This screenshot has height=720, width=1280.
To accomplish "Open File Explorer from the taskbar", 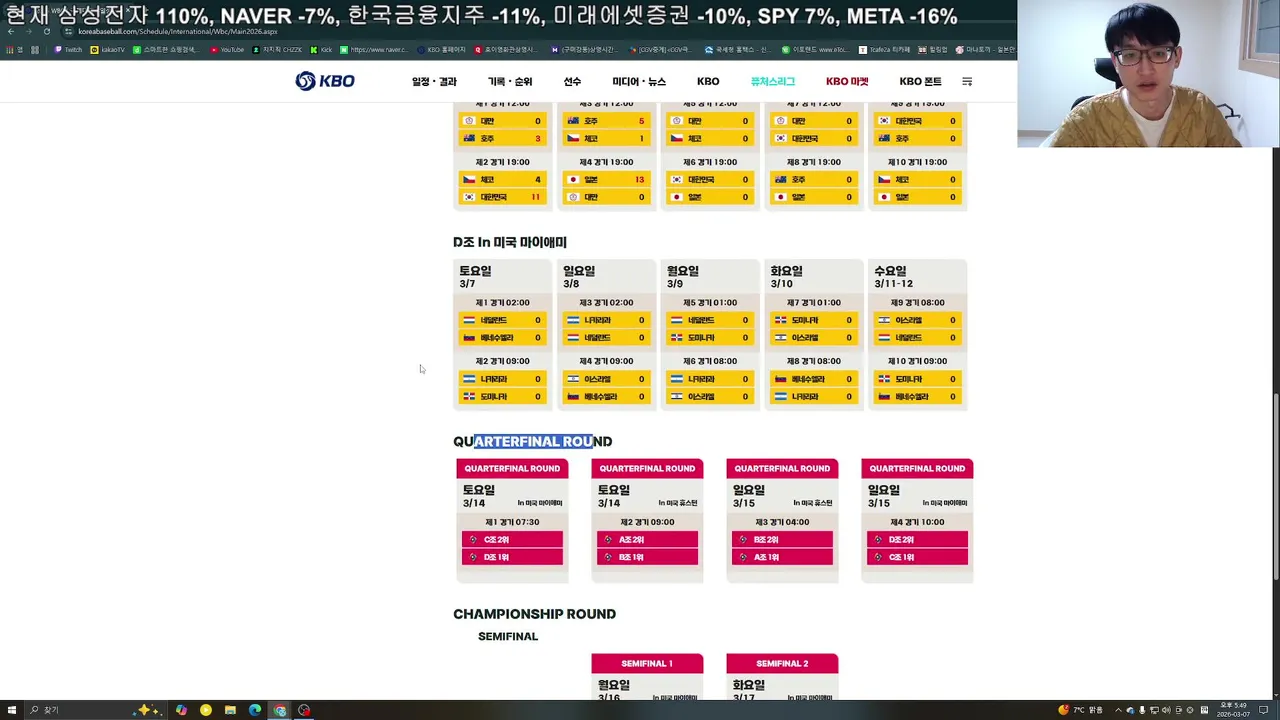I will [230, 710].
